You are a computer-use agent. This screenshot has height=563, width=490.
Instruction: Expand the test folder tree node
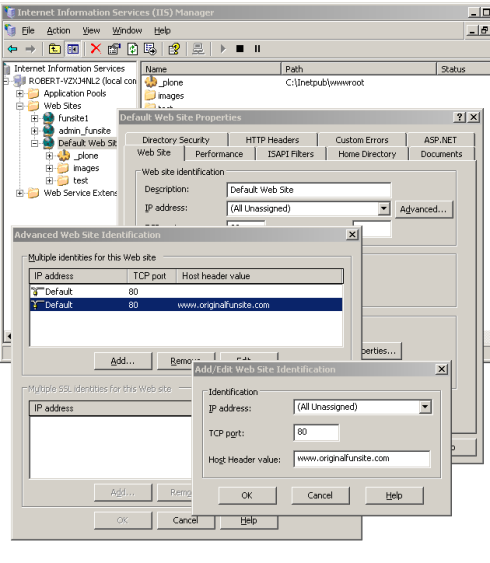point(49,181)
